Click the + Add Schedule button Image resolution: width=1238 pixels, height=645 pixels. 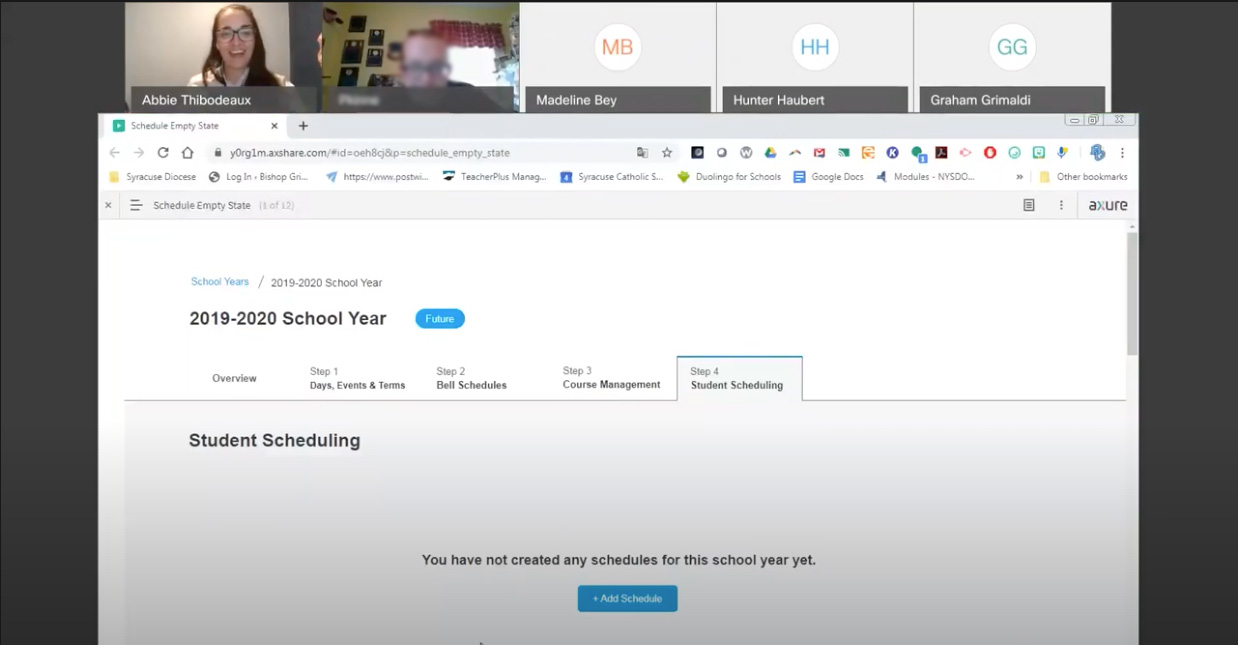pyautogui.click(x=627, y=598)
